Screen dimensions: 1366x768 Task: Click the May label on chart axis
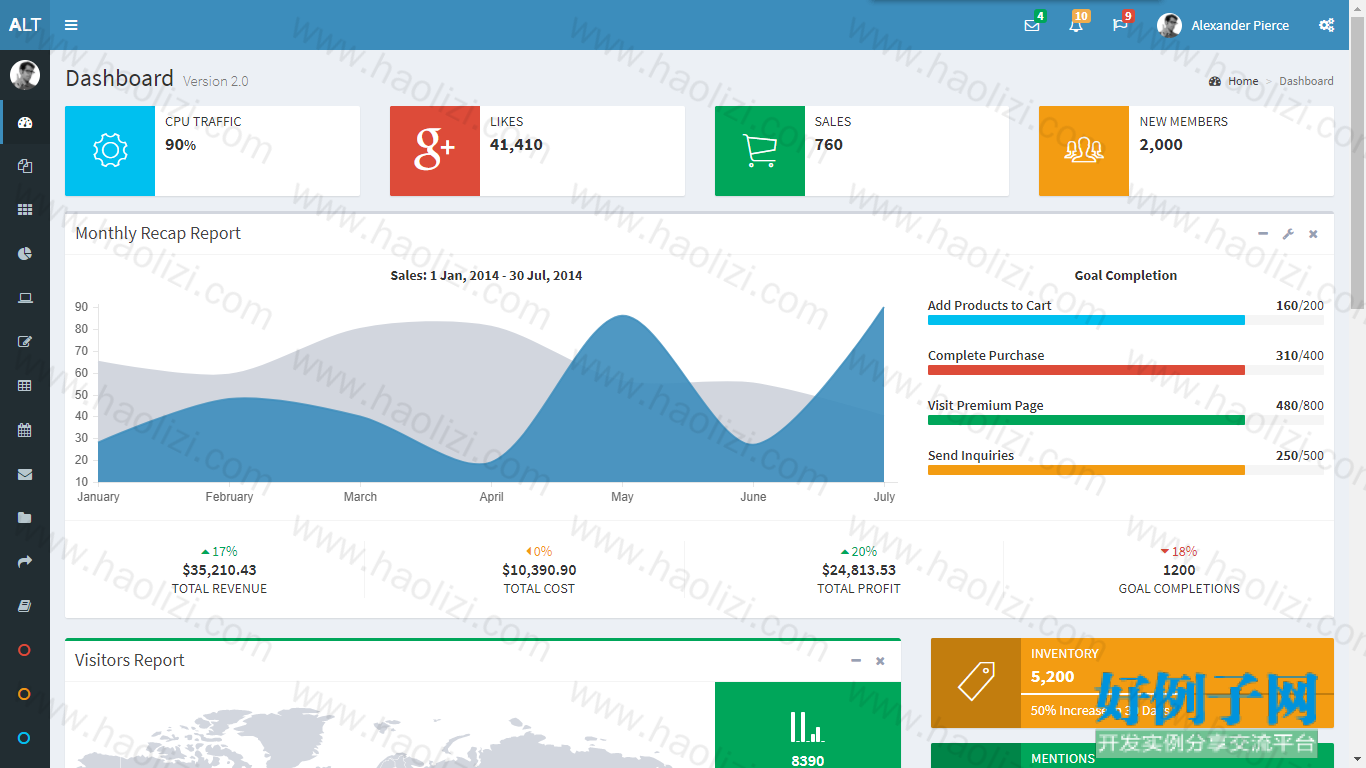click(x=622, y=497)
